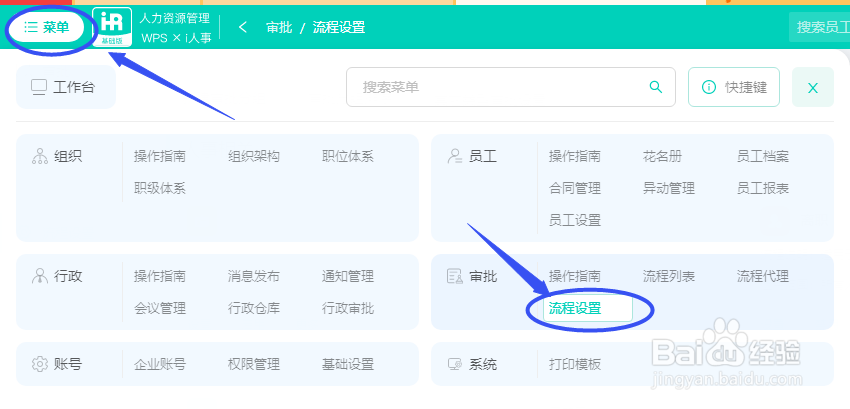850x409 pixels.
Task: Open the 流程设置 menu item
Action: pos(575,308)
